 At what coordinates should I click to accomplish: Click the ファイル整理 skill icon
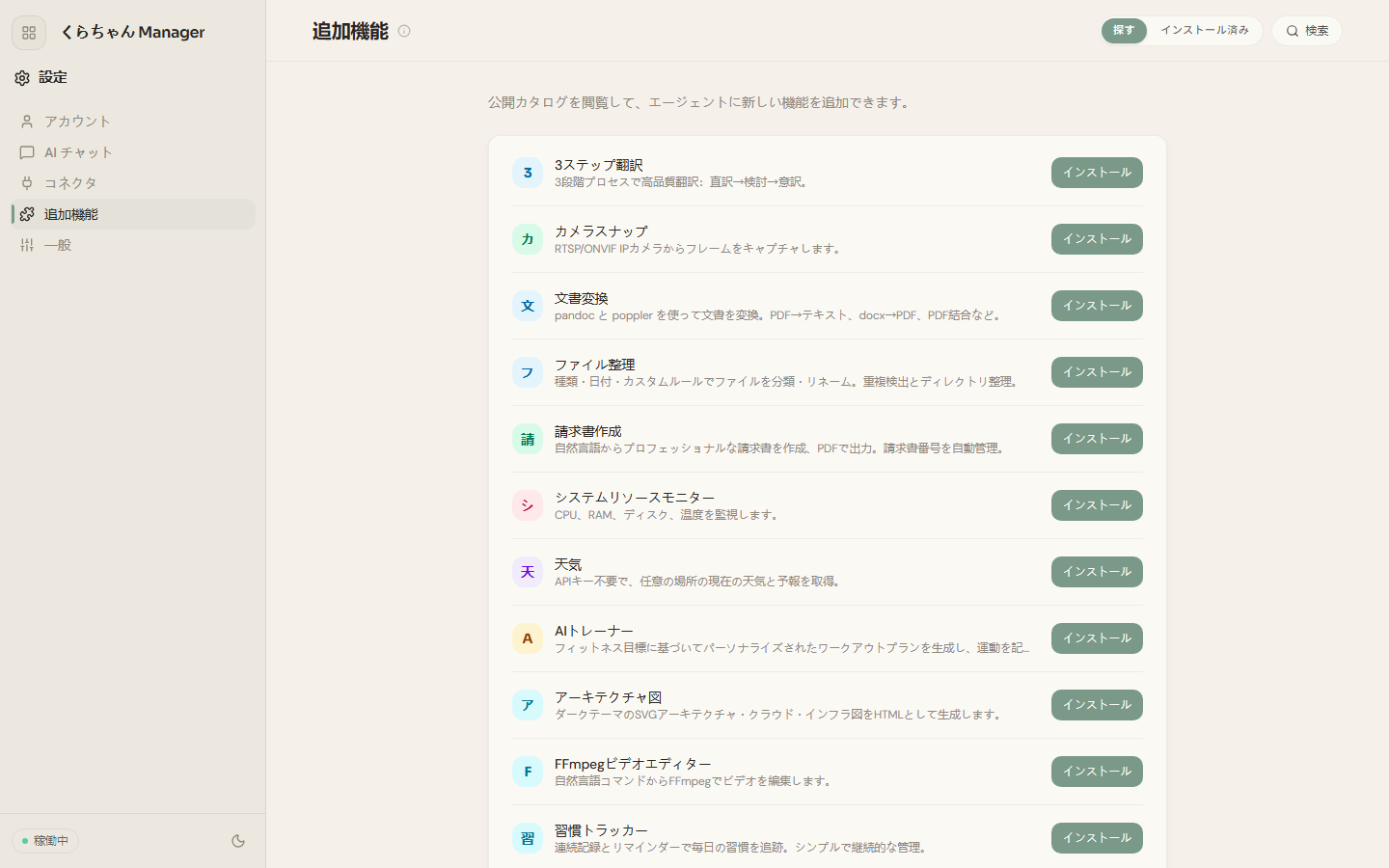(528, 372)
